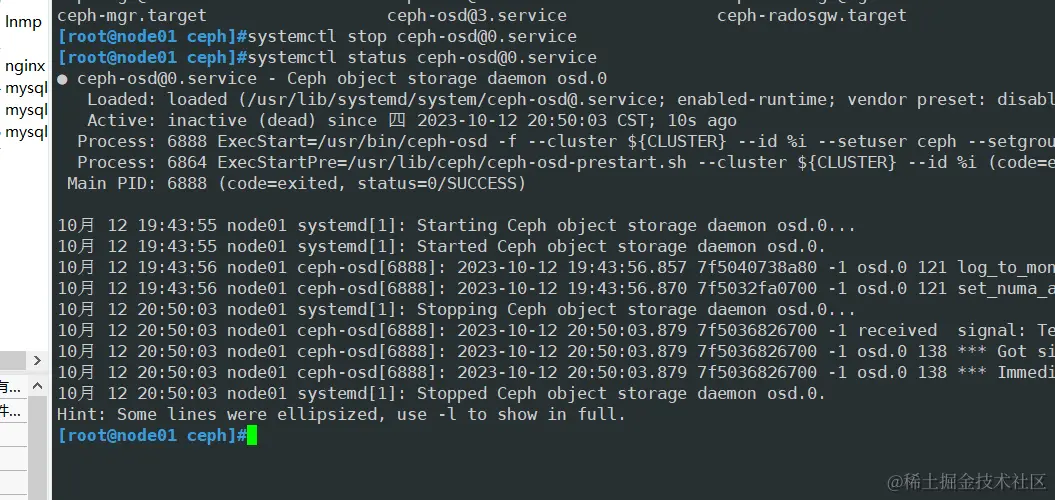The height and width of the screenshot is (500, 1055).
Task: Select the row starting with 有 in lower panel
Action: tap(10, 387)
